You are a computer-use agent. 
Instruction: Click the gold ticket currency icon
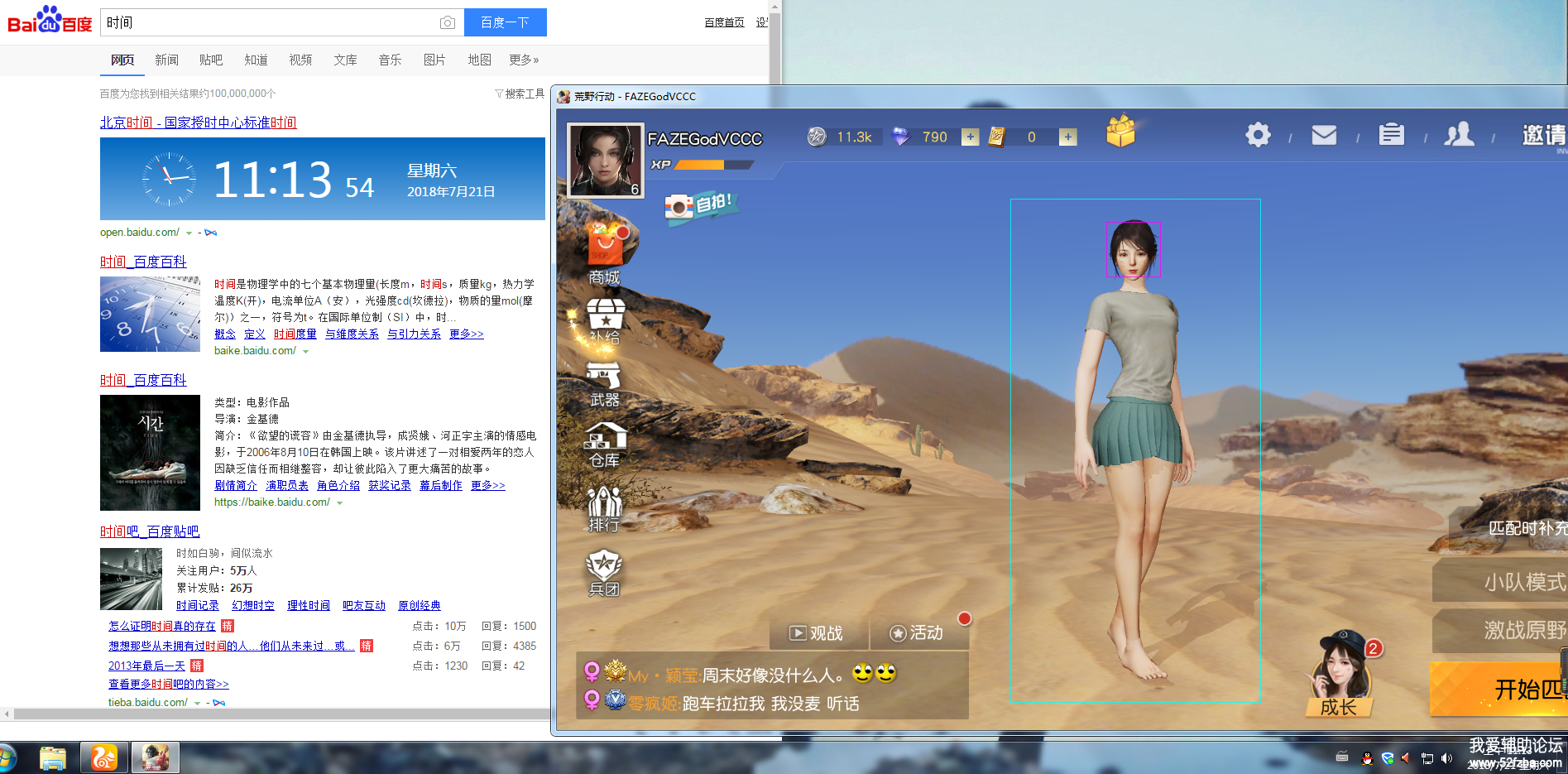(996, 137)
